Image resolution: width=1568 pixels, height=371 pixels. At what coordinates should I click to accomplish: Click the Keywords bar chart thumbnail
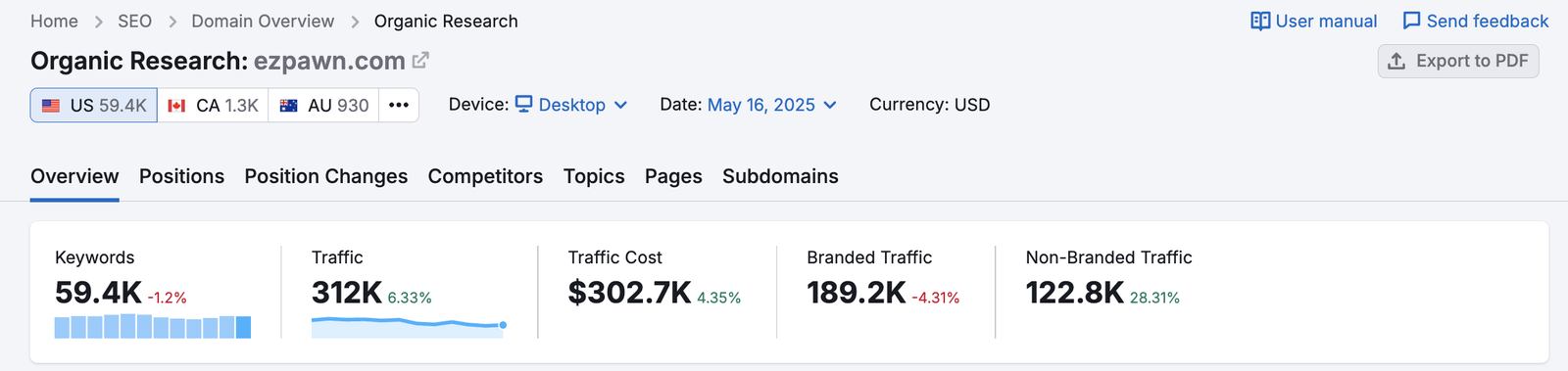click(x=153, y=327)
